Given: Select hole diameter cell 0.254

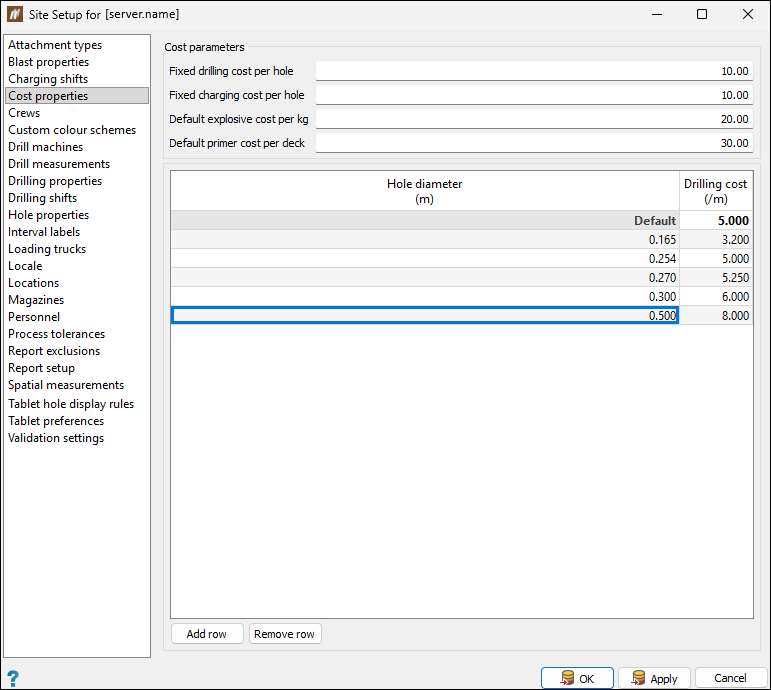Looking at the screenshot, I should (425, 259).
